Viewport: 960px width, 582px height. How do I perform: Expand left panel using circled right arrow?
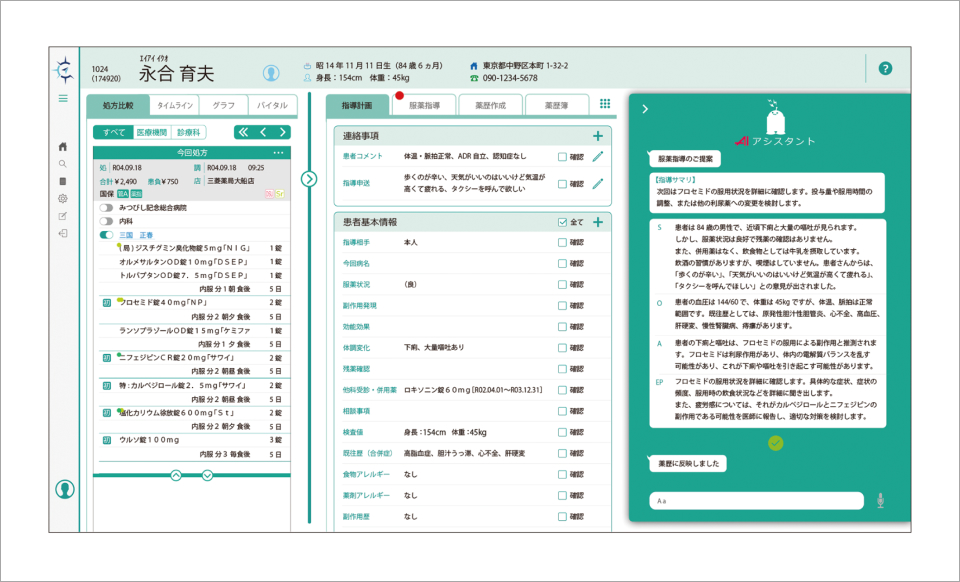coord(308,179)
